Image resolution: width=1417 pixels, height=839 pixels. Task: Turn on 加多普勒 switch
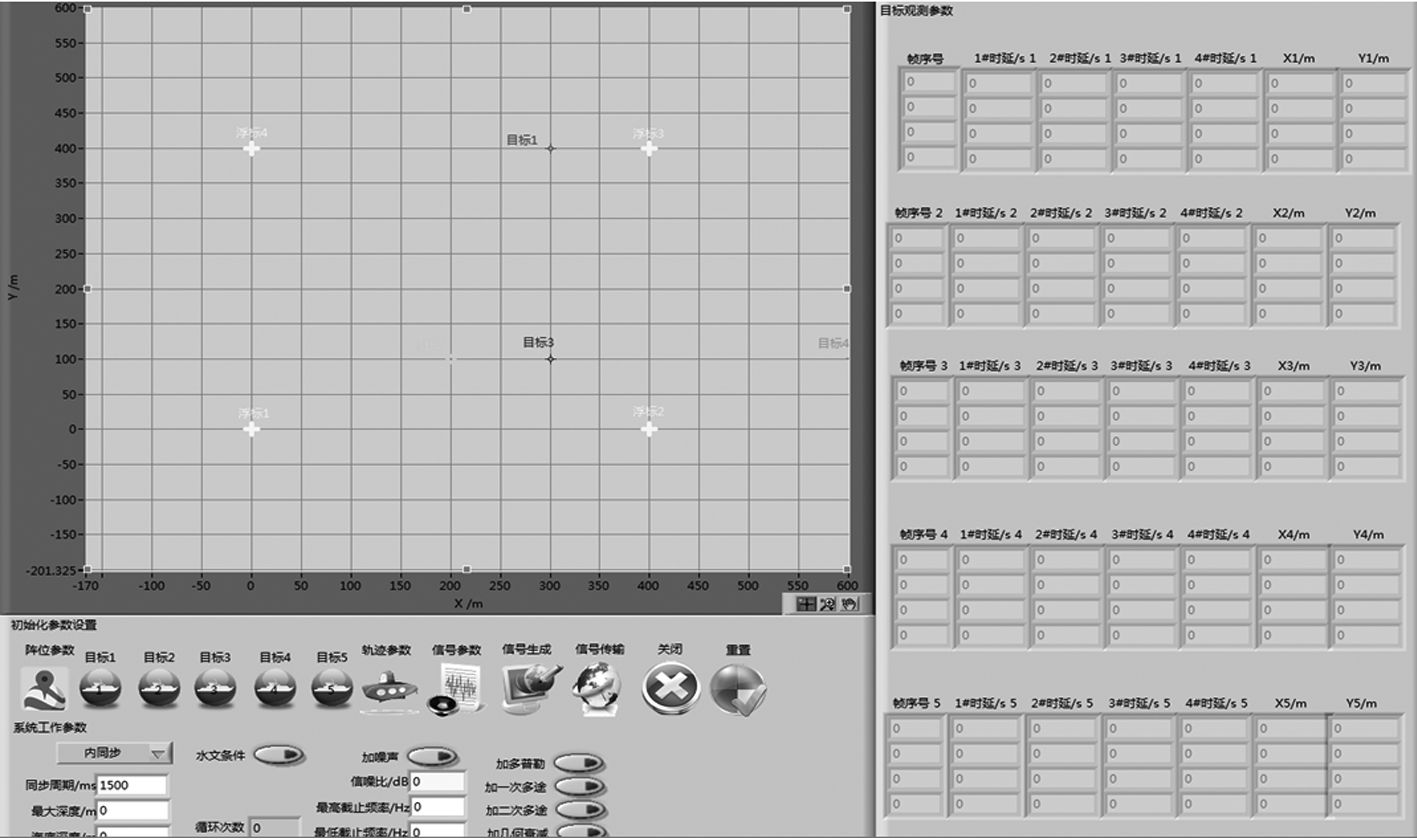pyautogui.click(x=579, y=763)
